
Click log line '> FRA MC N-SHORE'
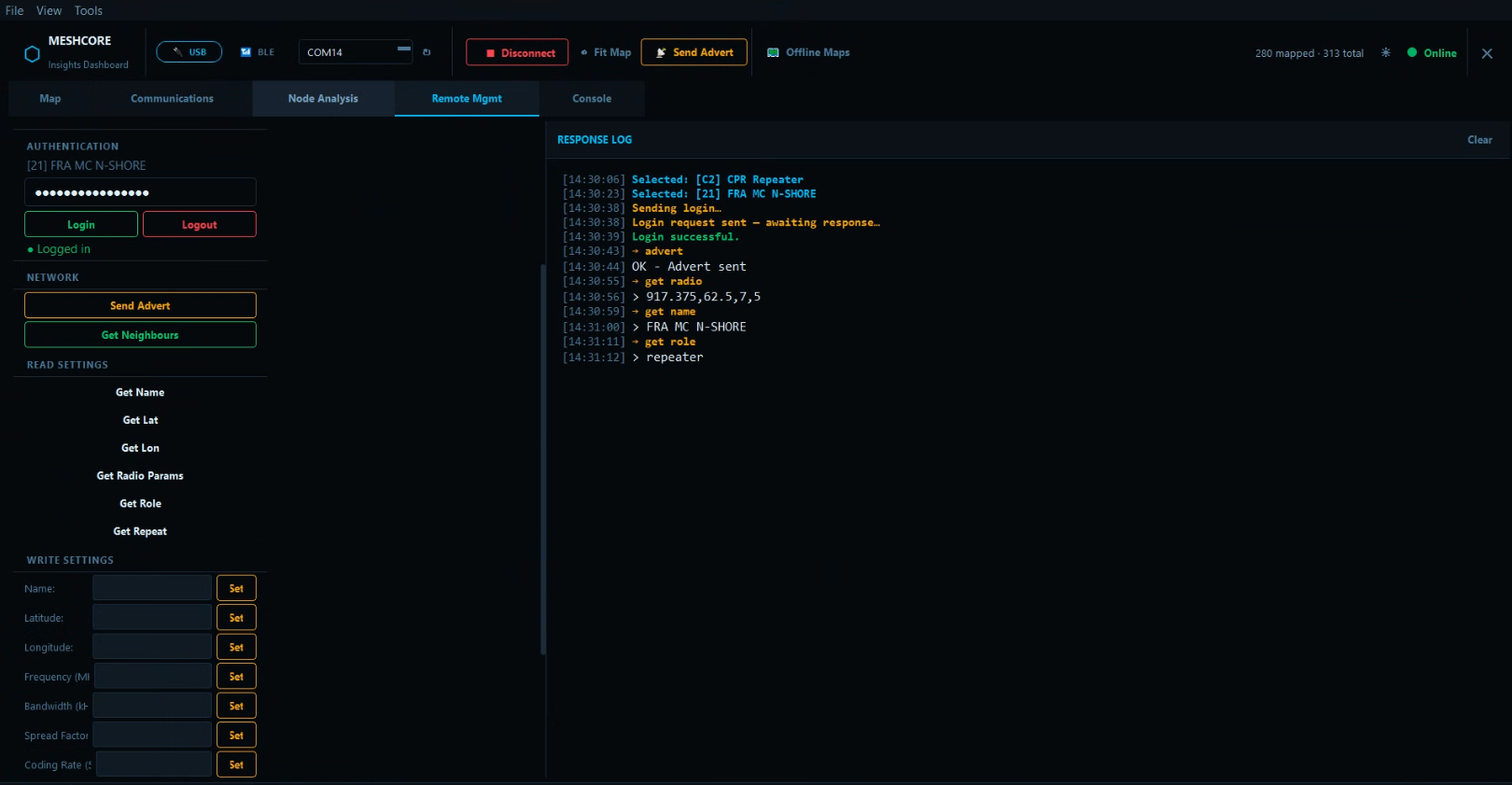point(689,327)
